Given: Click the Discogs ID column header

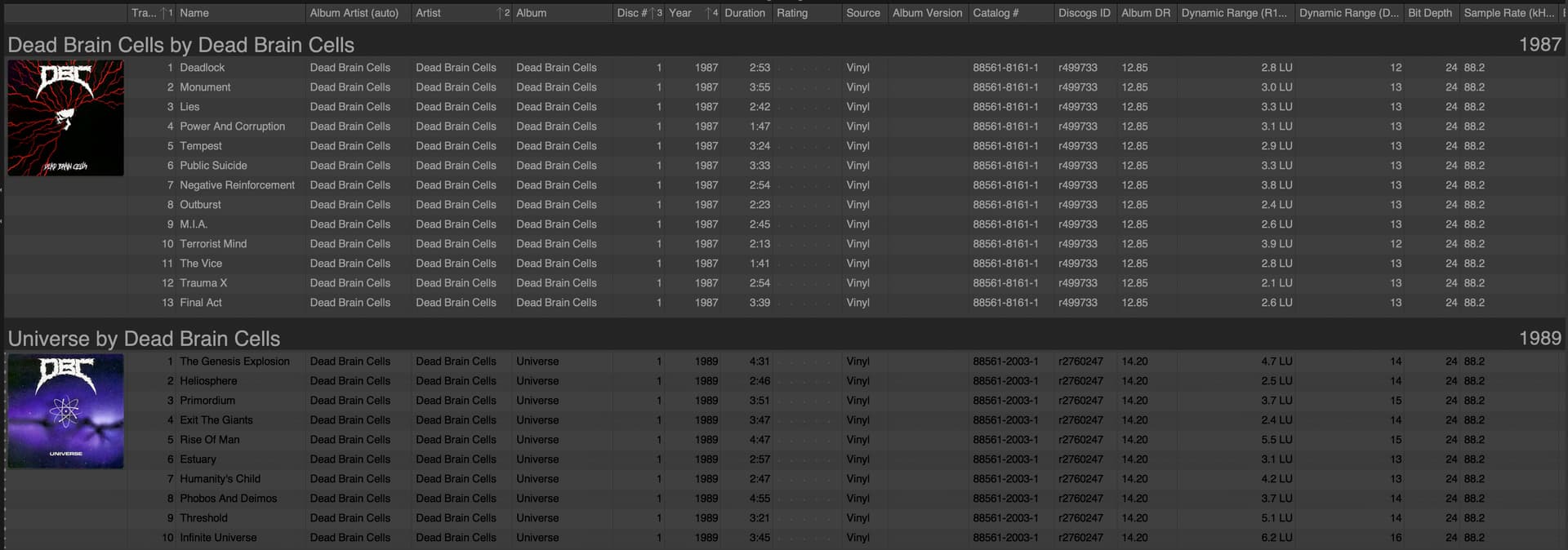Looking at the screenshot, I should click(1085, 13).
